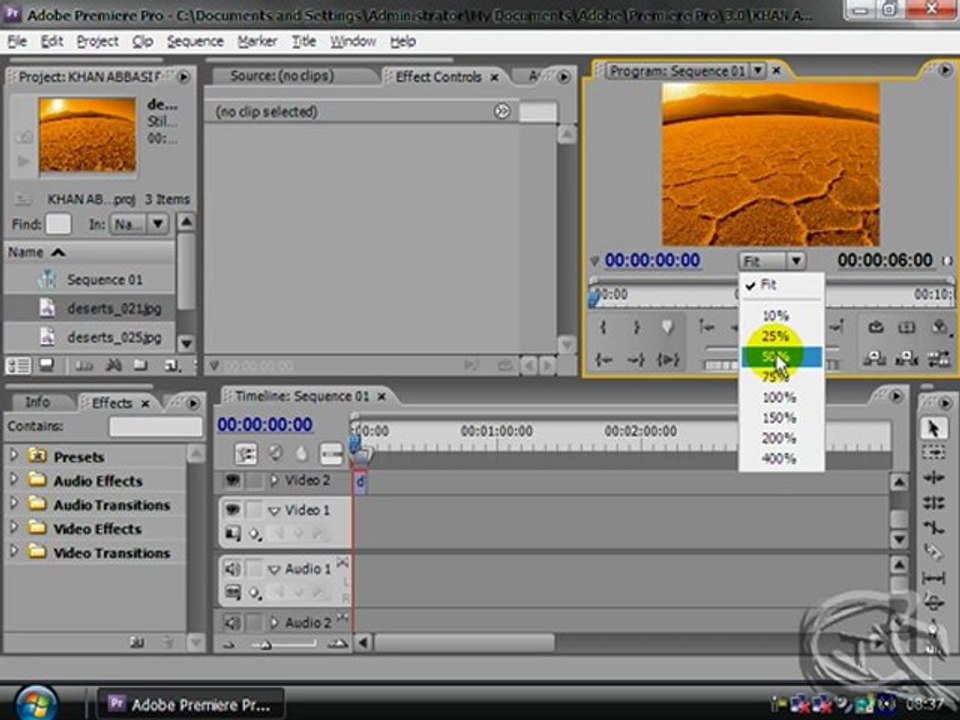Select the Selection arrow tool
The image size is (960, 720).
933,429
